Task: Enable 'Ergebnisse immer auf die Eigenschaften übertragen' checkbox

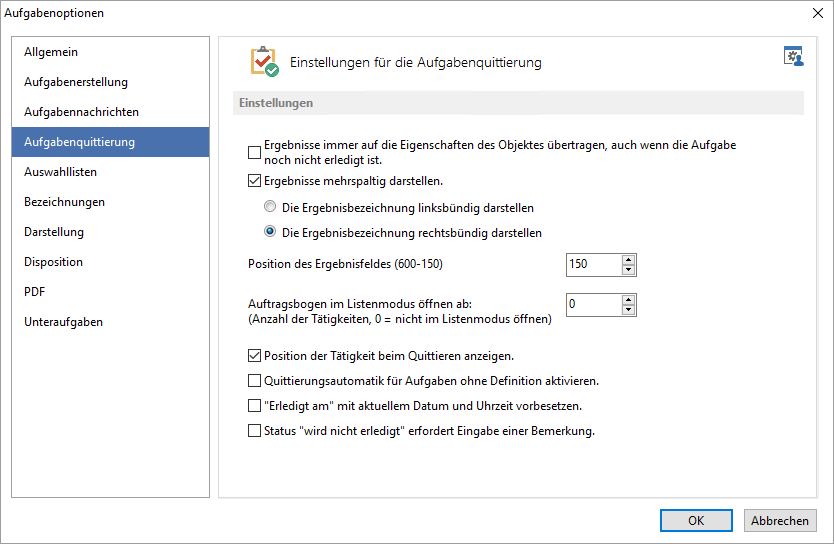Action: pos(254,153)
